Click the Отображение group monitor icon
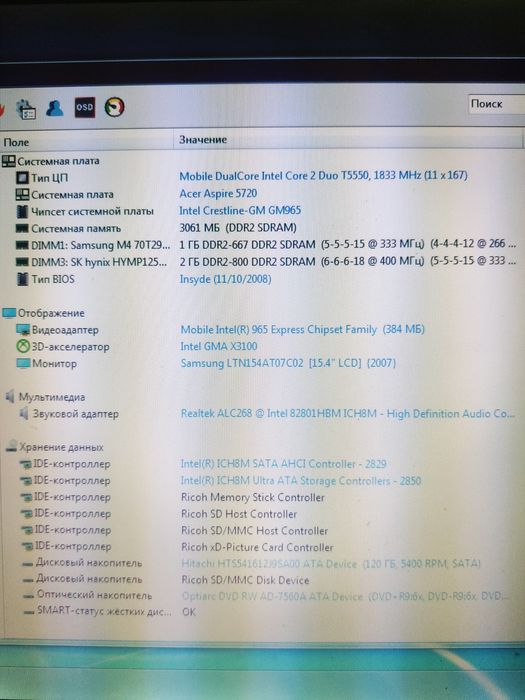Screen dimensions: 525x700 pos(9,313)
